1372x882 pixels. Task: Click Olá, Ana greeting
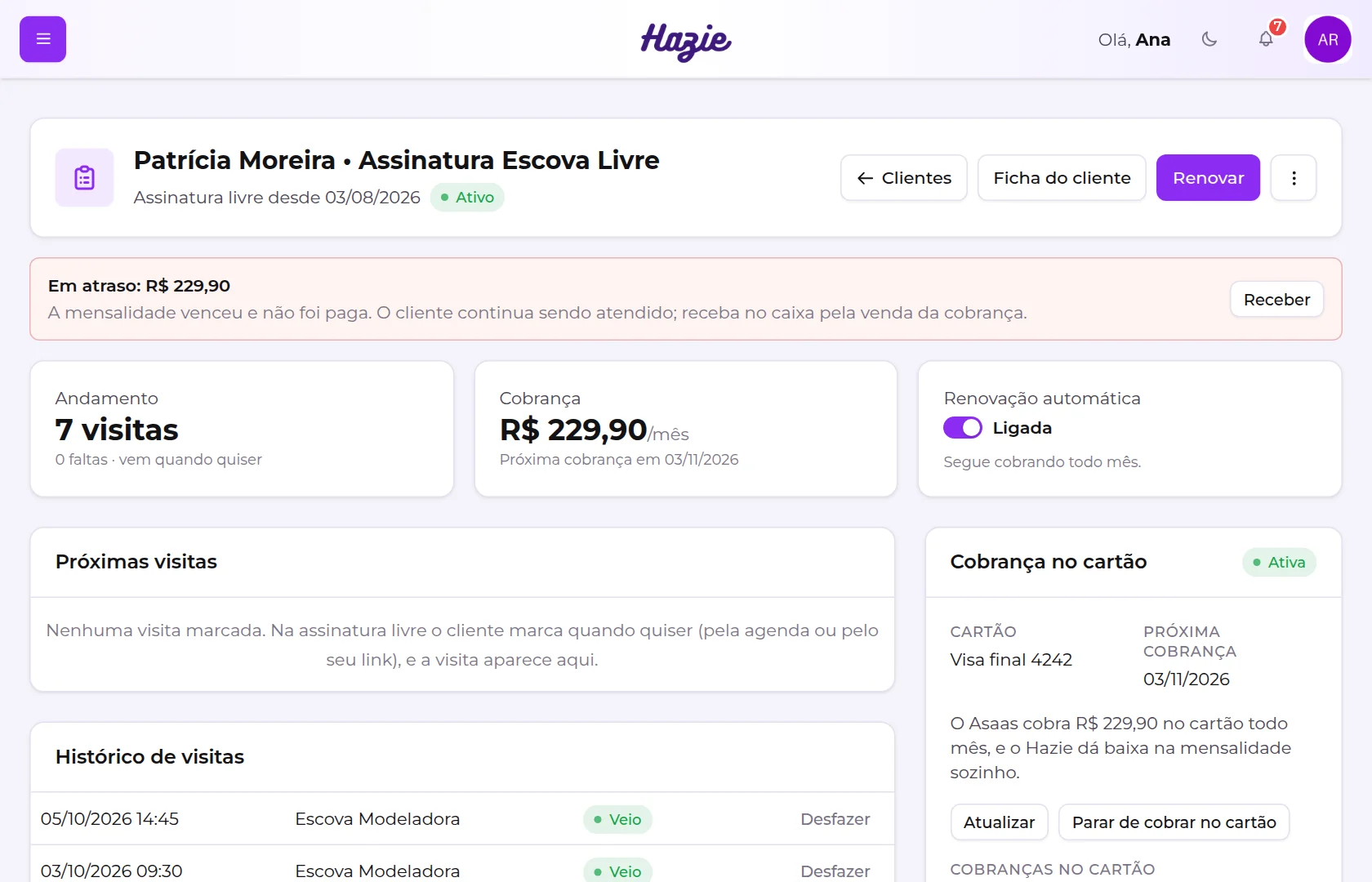point(1134,39)
